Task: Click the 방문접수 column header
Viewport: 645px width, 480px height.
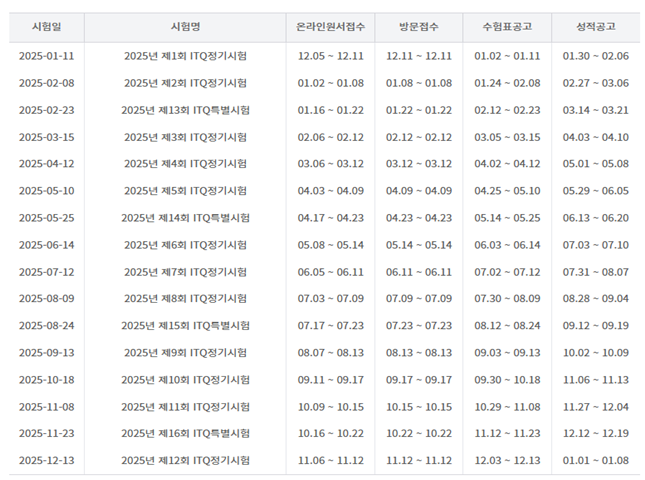Action: [x=418, y=27]
